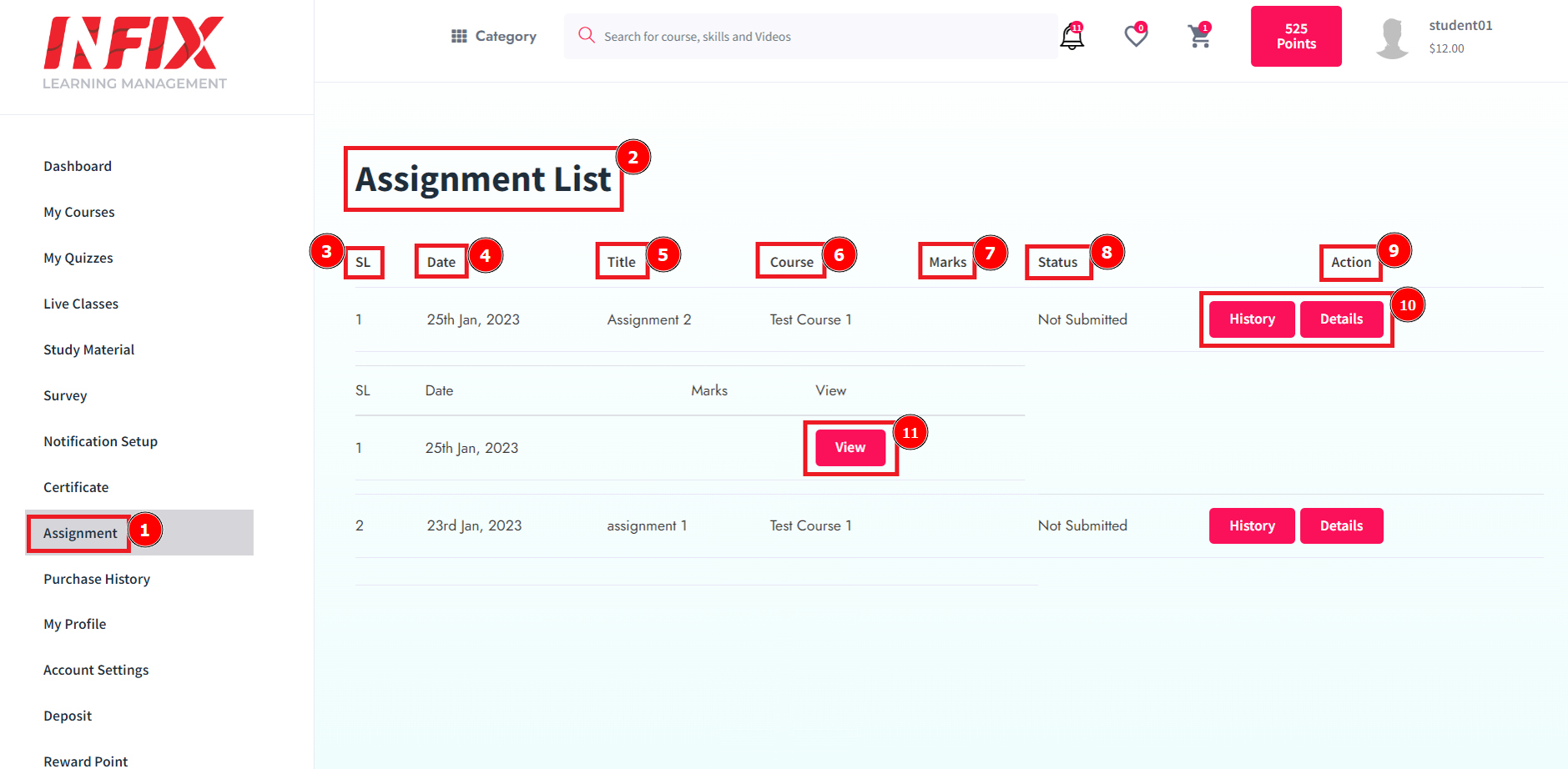Navigate to My Courses in the sidebar
This screenshot has width=1568, height=769.
point(78,212)
